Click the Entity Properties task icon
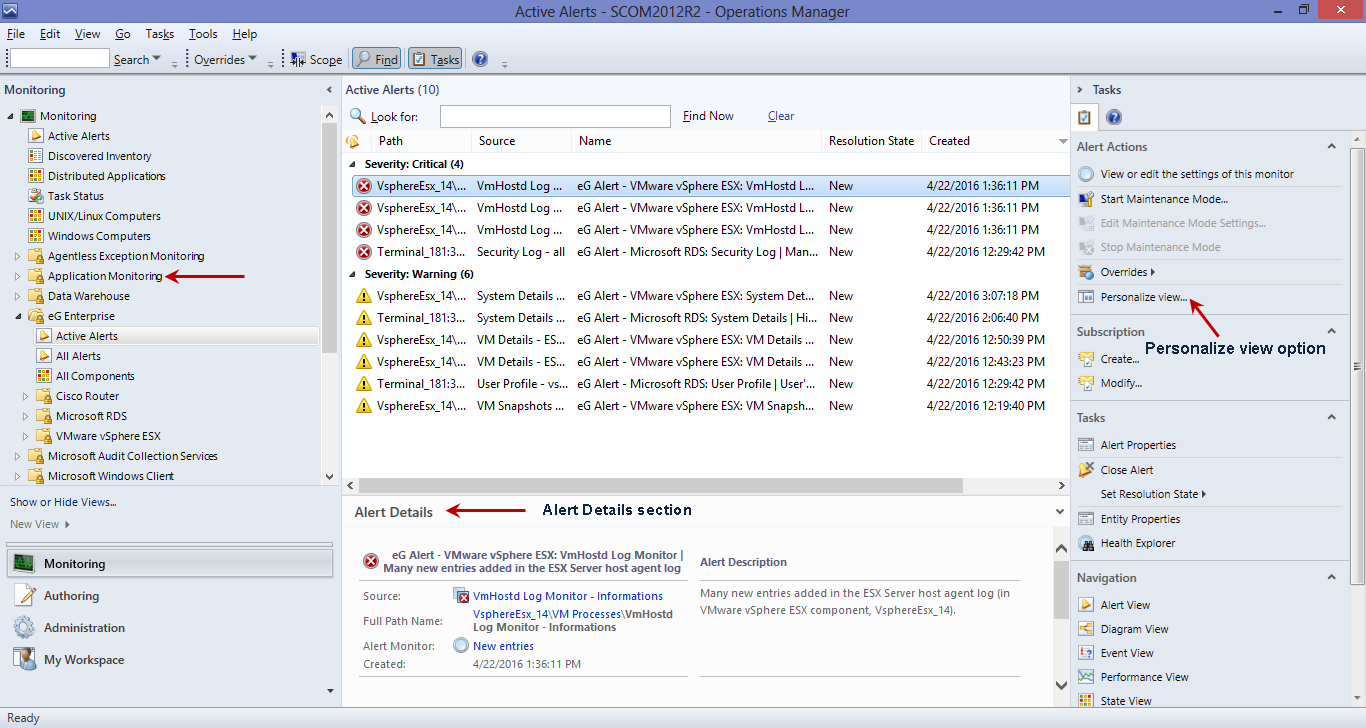 pyautogui.click(x=1086, y=519)
